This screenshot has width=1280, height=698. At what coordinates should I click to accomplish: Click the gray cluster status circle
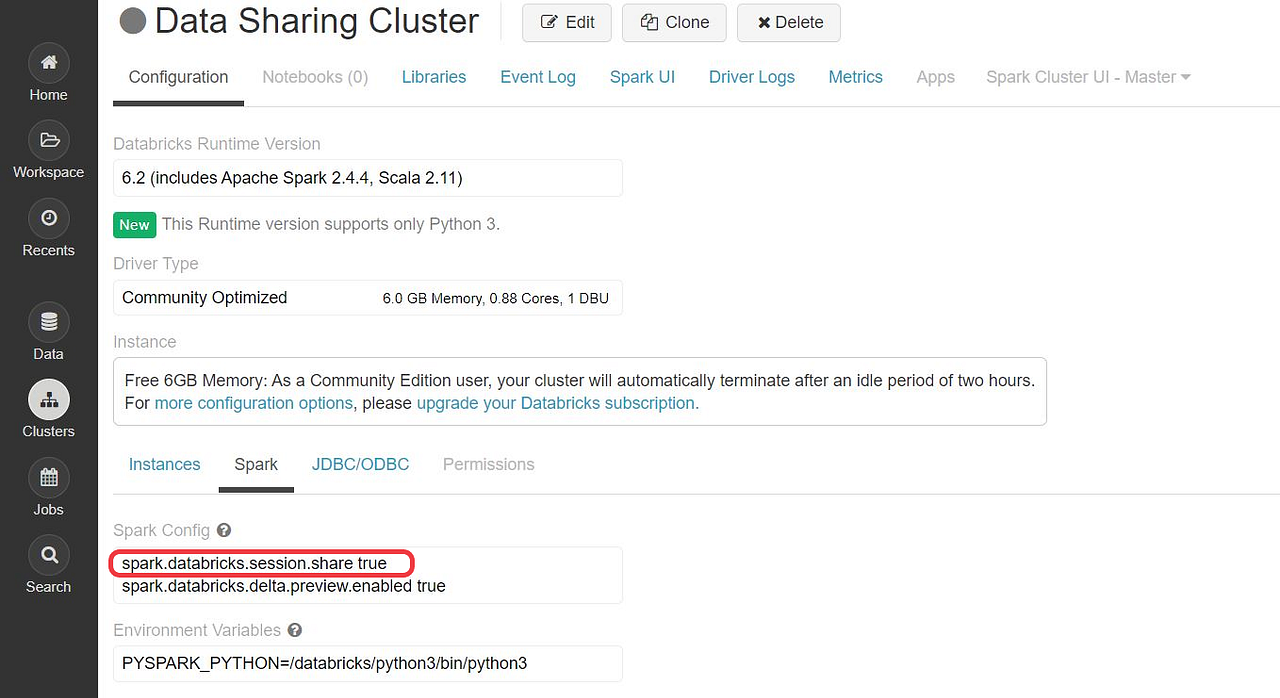pos(133,21)
